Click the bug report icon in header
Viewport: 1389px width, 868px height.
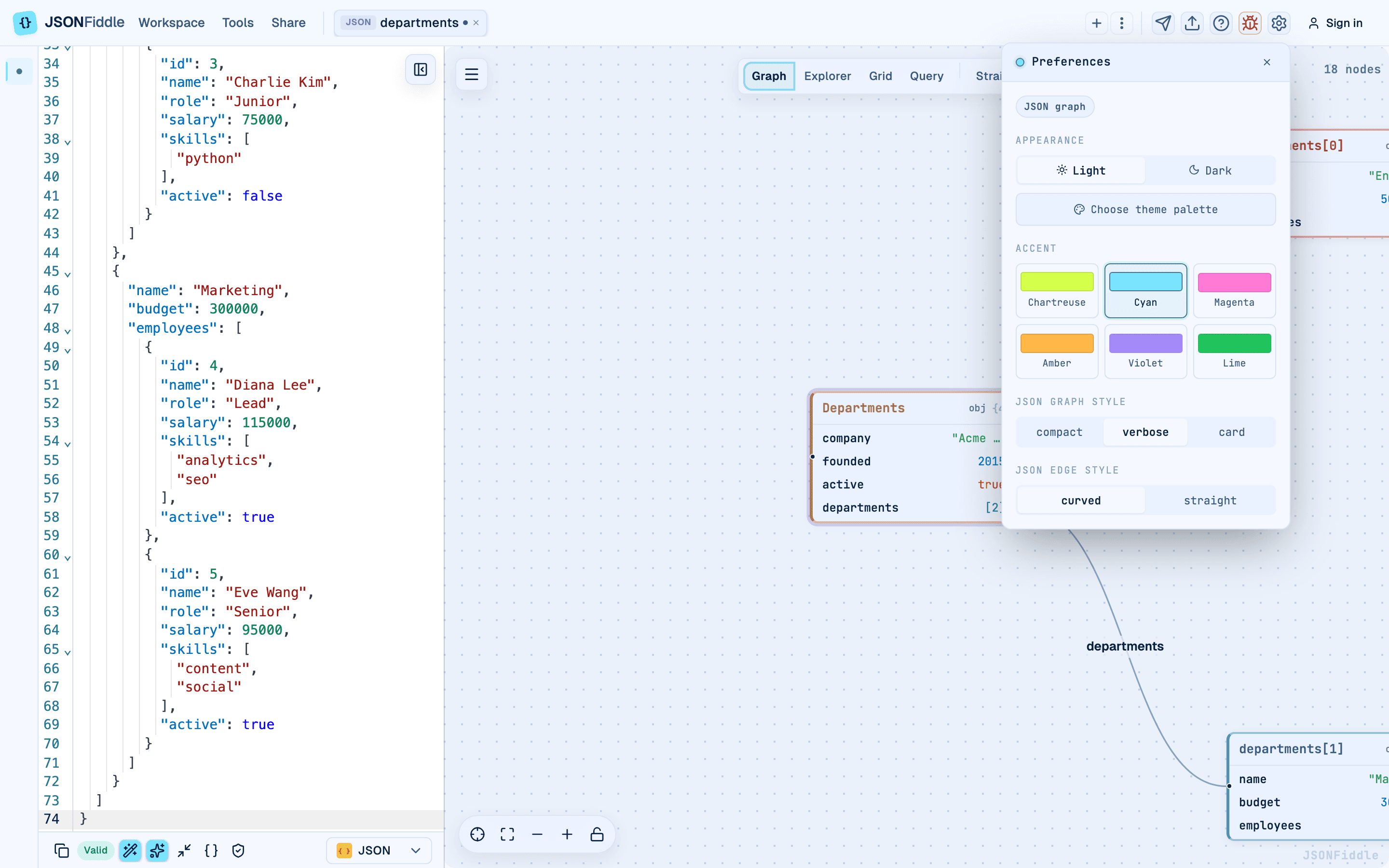(1250, 23)
